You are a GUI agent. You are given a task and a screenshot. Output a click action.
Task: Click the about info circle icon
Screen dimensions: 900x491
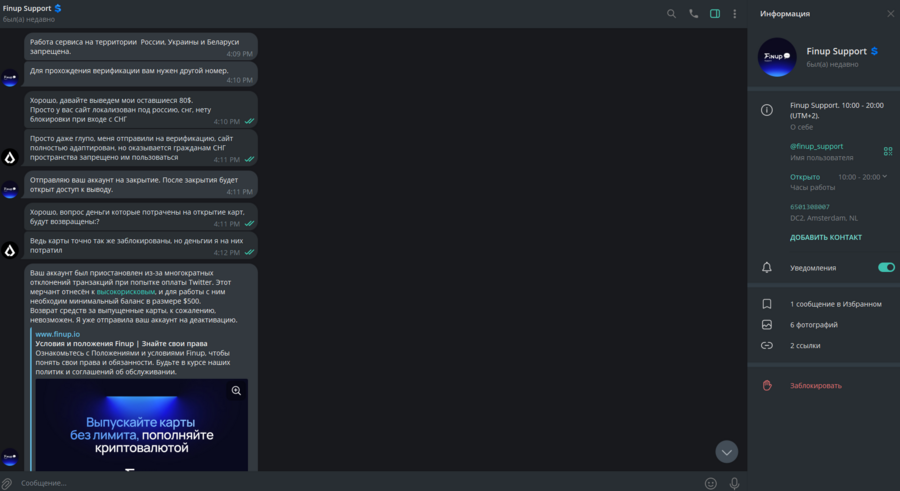pos(767,110)
